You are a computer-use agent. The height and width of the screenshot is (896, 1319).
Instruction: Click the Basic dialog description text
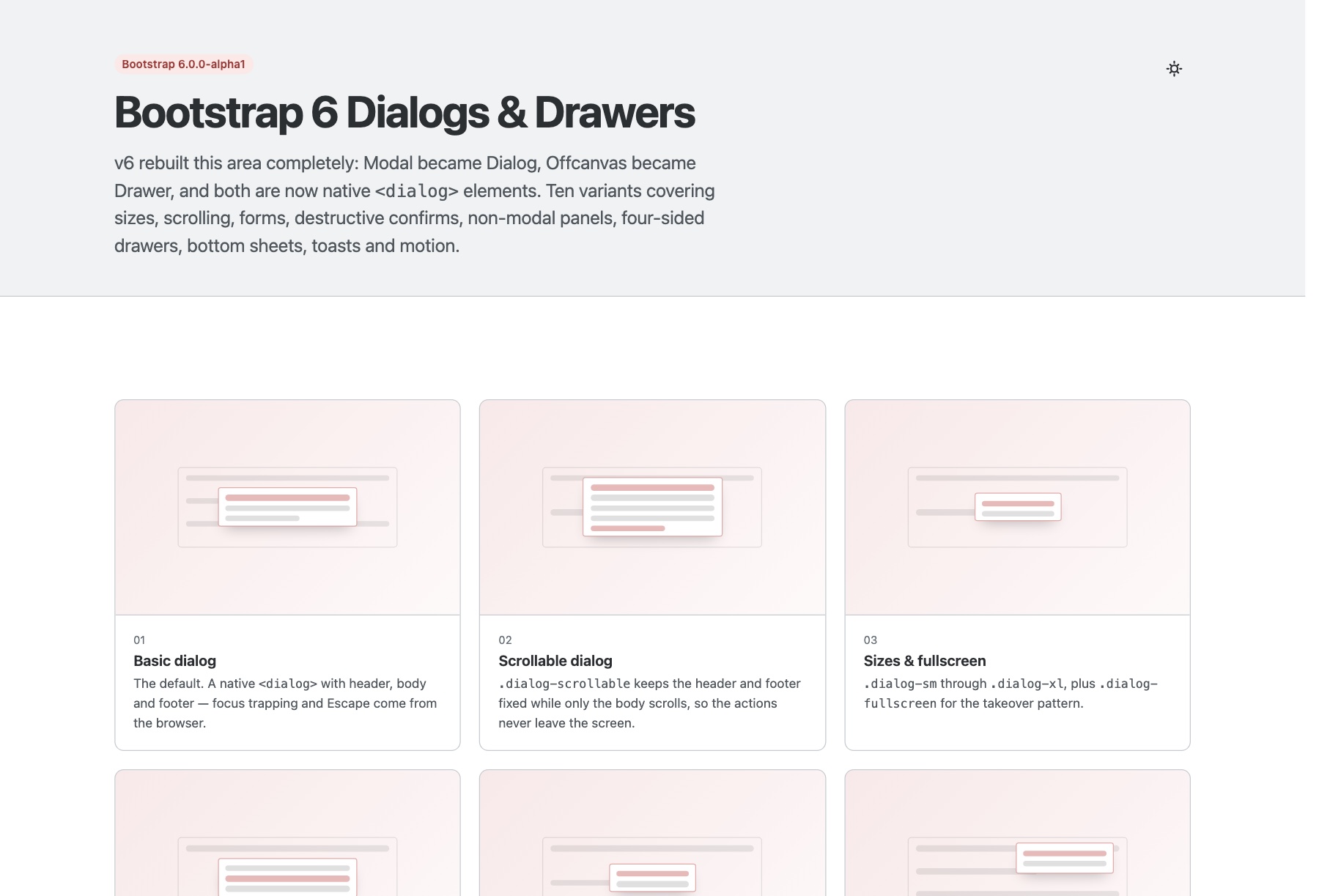(x=285, y=703)
